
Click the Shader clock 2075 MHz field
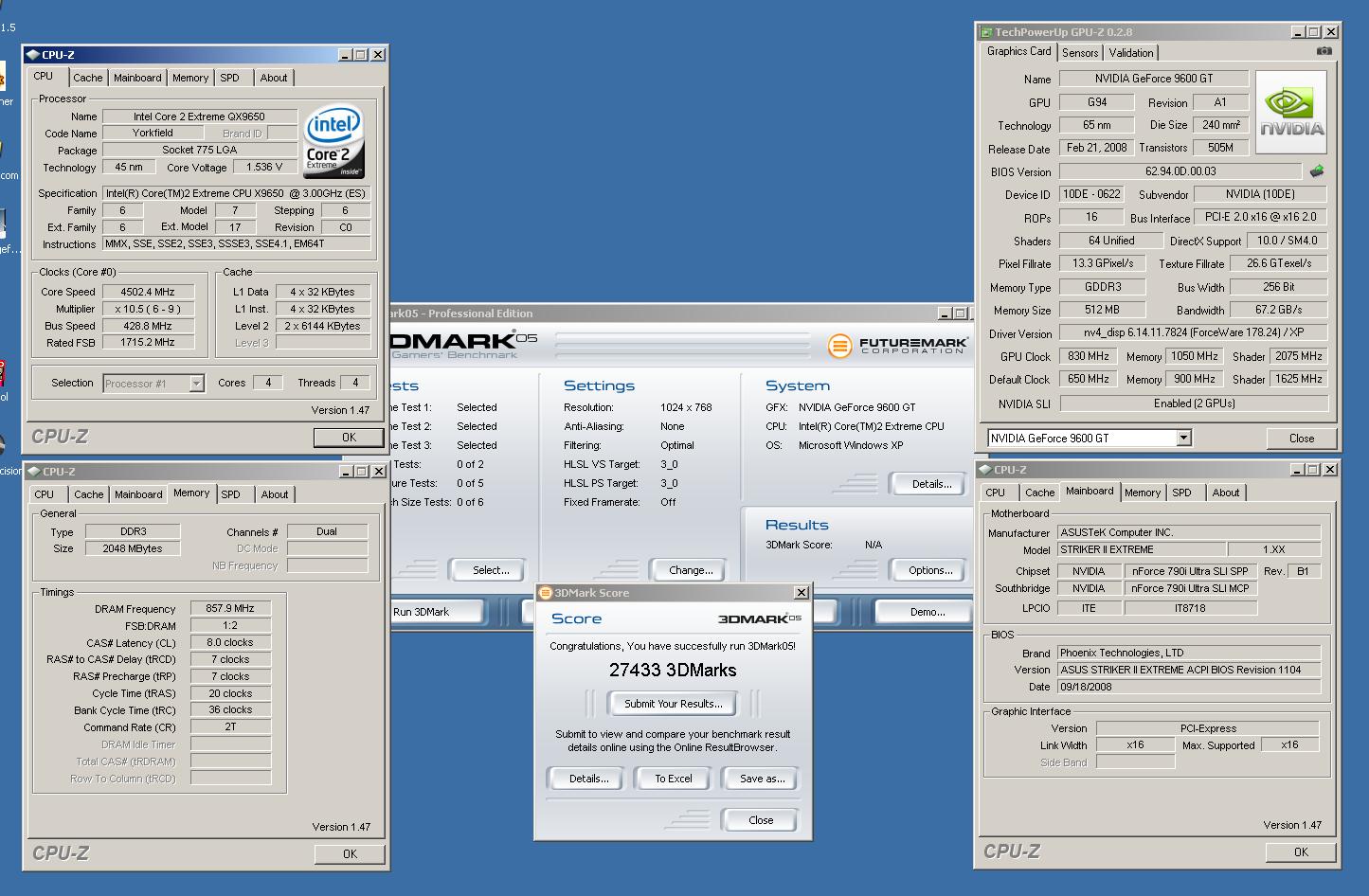(x=1299, y=356)
